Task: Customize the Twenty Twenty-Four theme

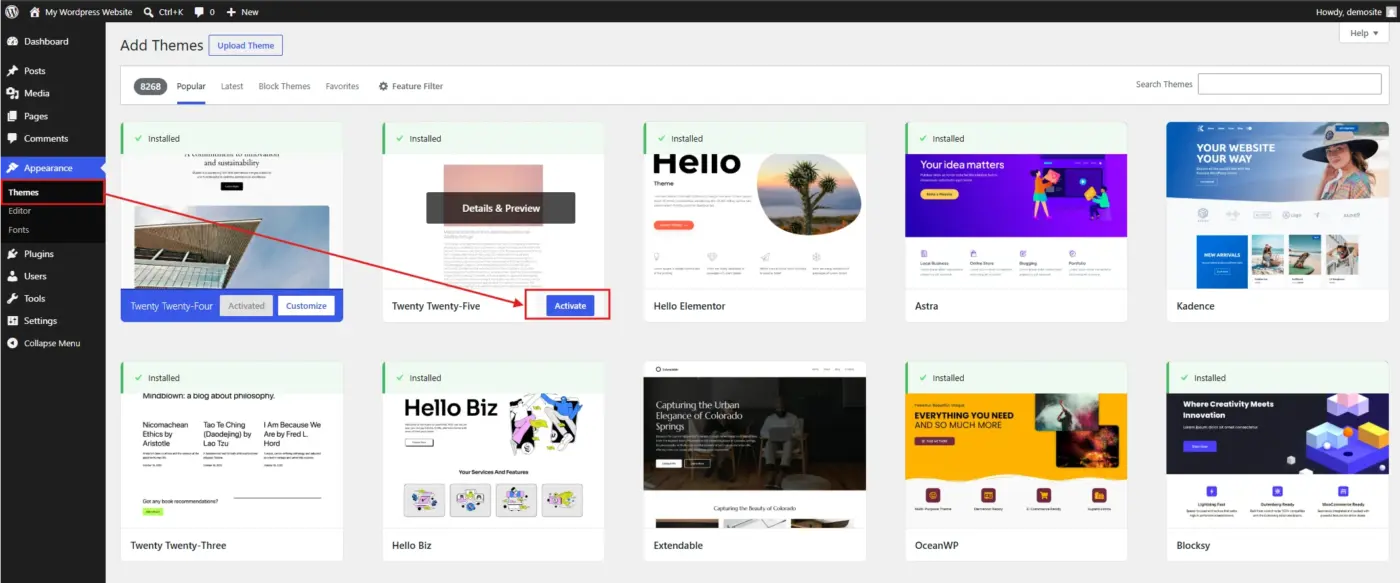Action: (306, 306)
